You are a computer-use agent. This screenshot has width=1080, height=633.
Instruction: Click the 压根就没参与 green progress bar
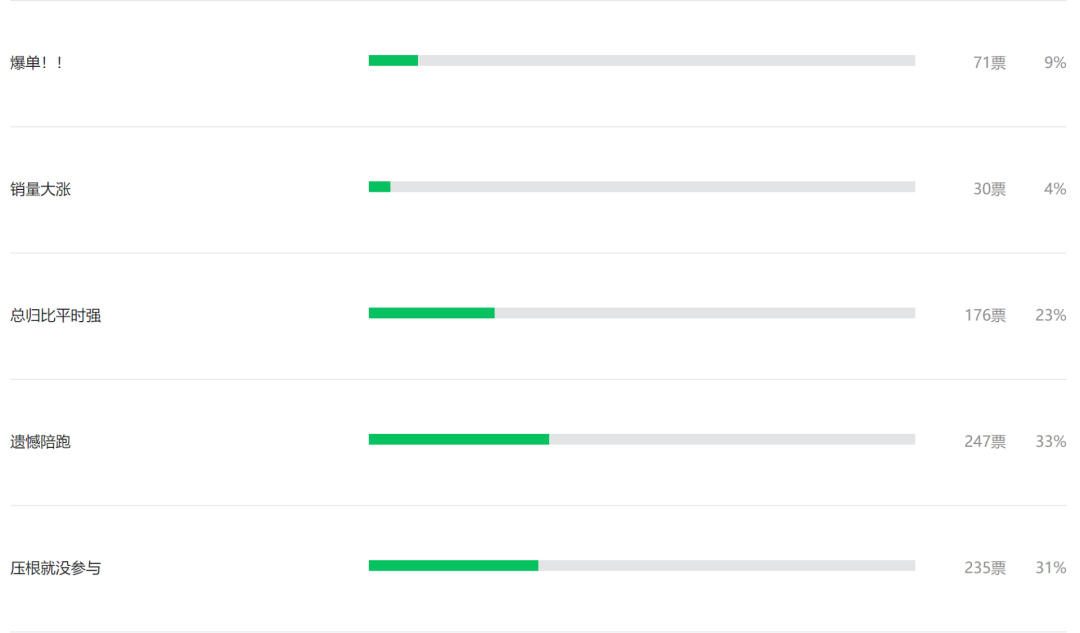click(x=453, y=566)
